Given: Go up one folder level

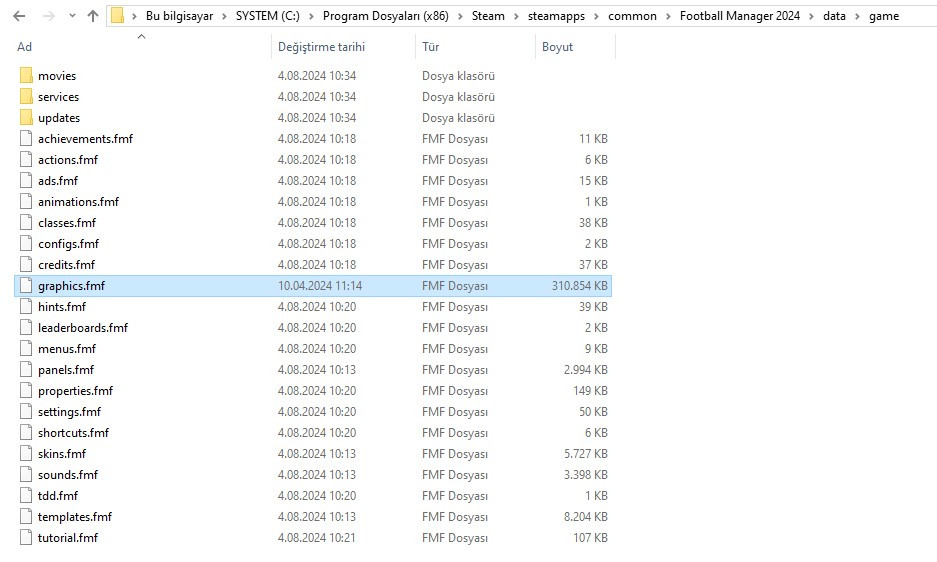Looking at the screenshot, I should point(93,16).
